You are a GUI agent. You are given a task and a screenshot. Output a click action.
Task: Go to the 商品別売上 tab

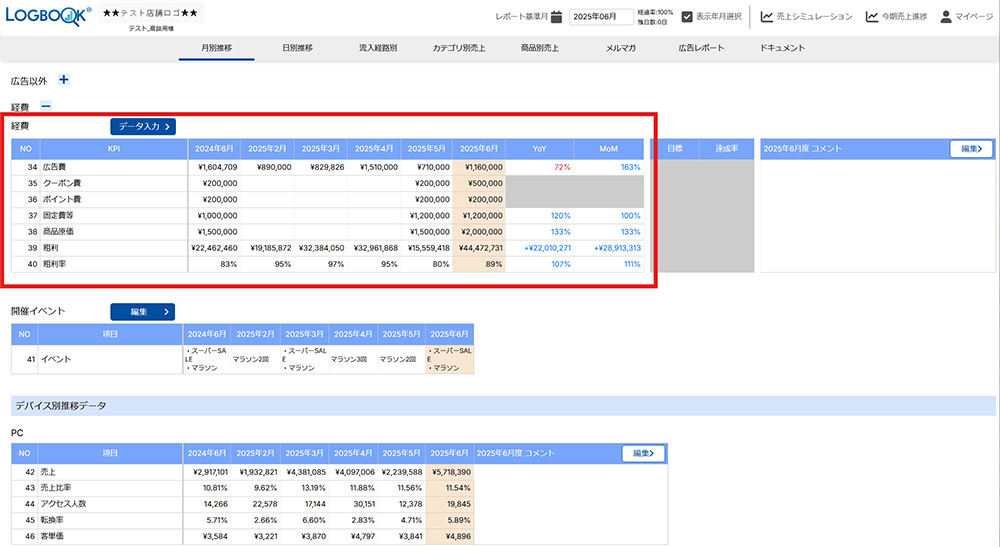(x=540, y=48)
